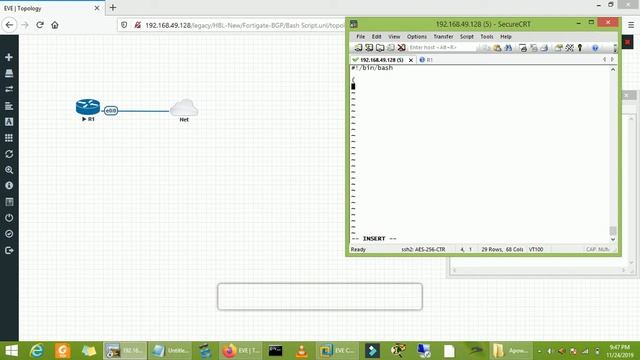This screenshot has height=360, width=640.
Task: Click the Status info icon in EVE sidebar
Action: tap(9, 186)
